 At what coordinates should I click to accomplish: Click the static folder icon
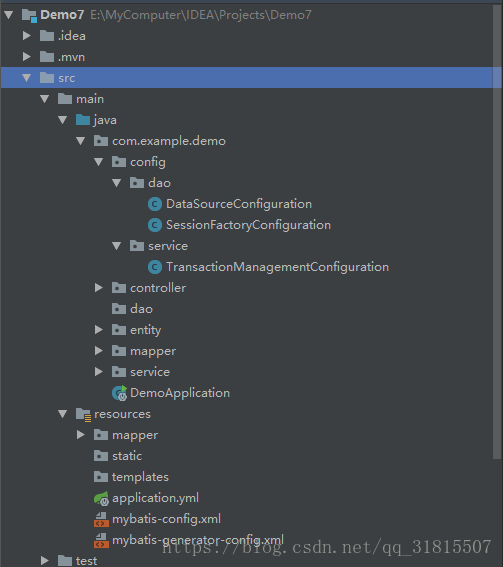click(x=101, y=456)
